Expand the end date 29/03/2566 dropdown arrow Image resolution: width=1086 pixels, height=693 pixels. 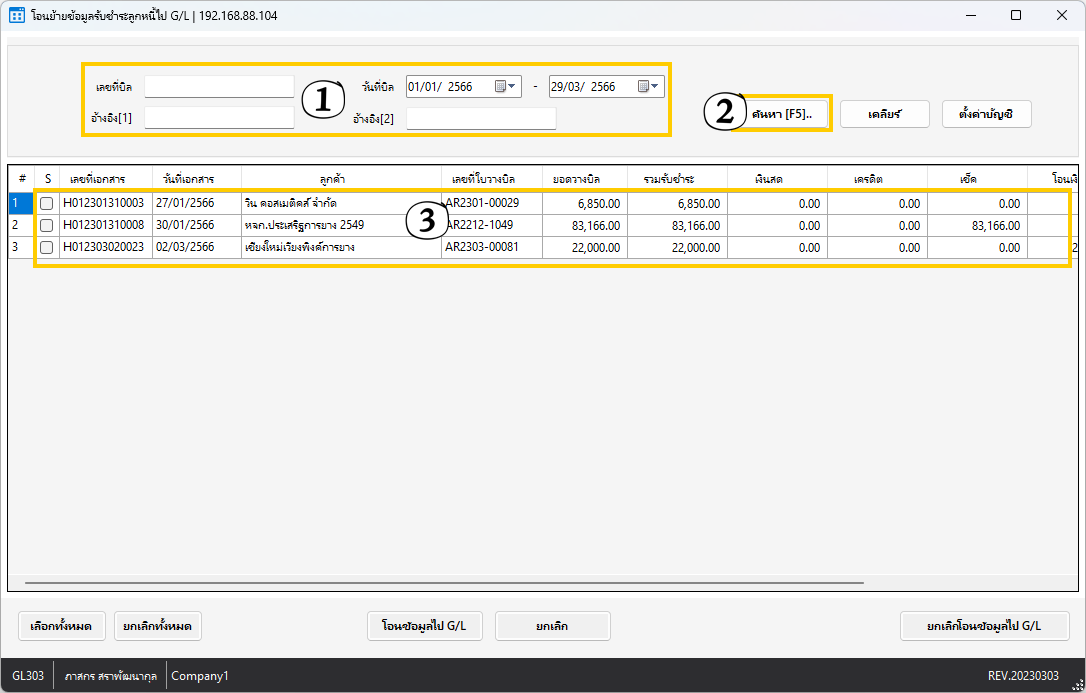point(656,87)
